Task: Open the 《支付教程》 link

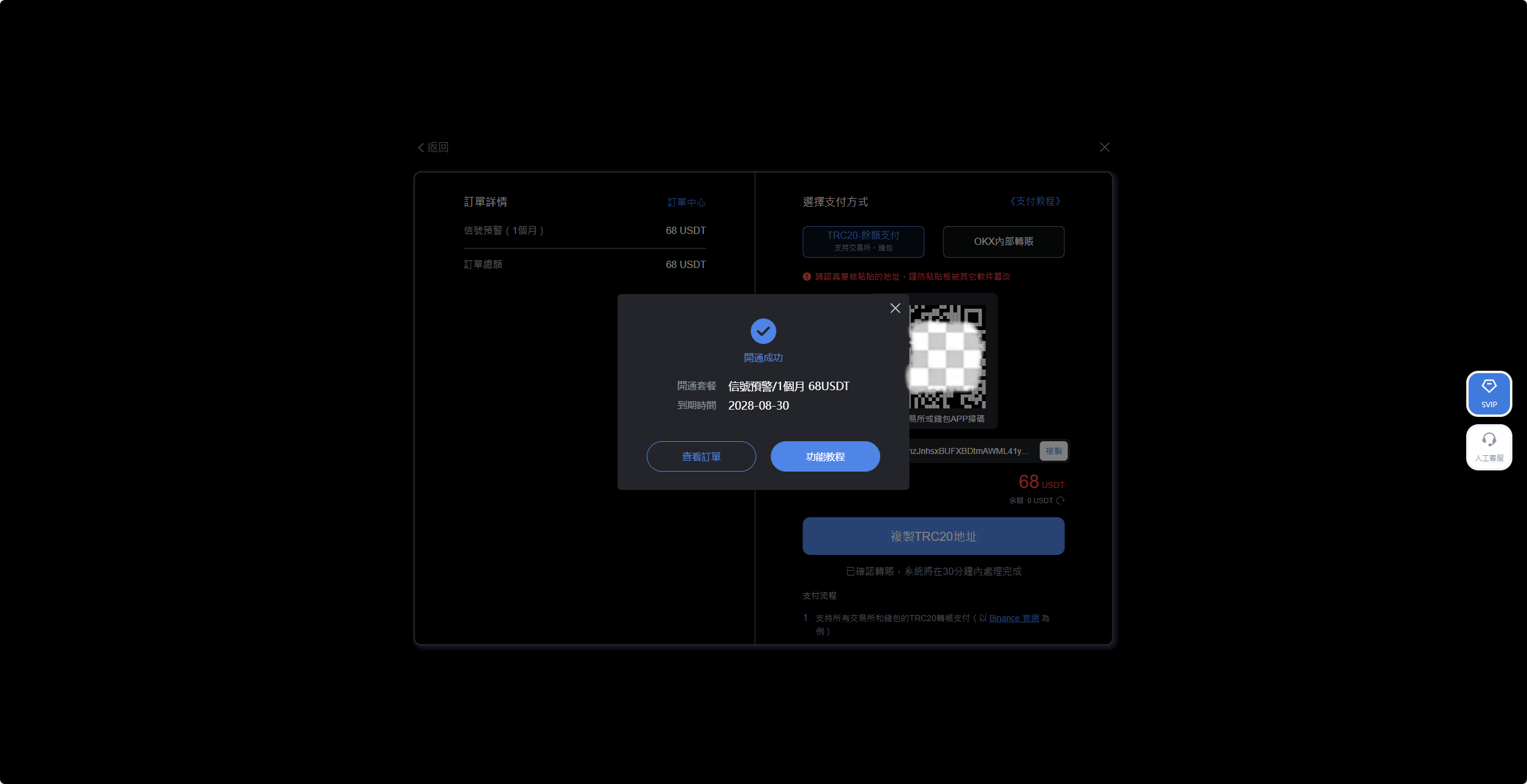Action: pyautogui.click(x=1035, y=201)
